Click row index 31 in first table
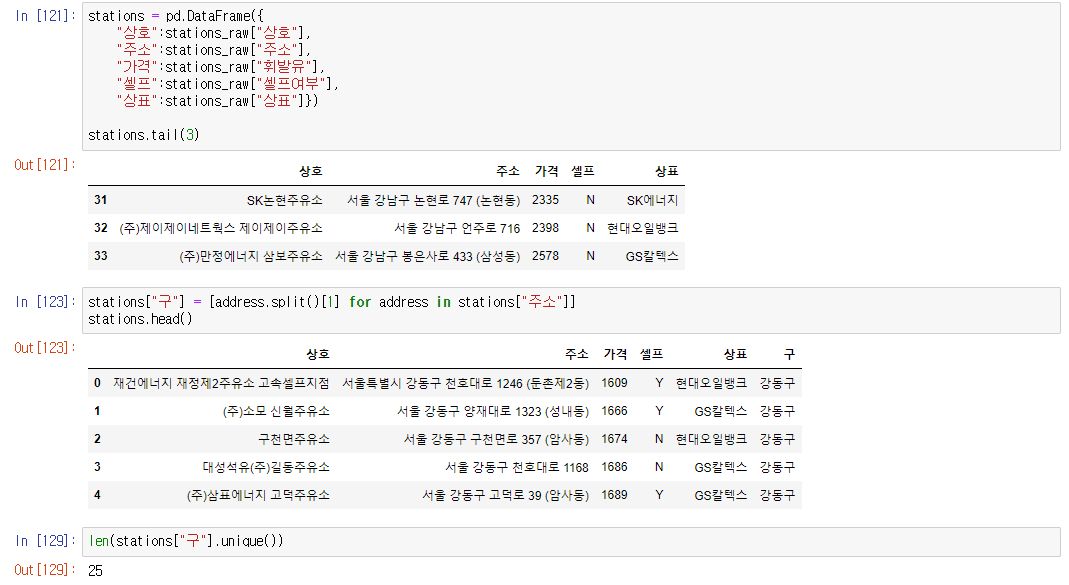This screenshot has height=585, width=1069. tap(101, 200)
